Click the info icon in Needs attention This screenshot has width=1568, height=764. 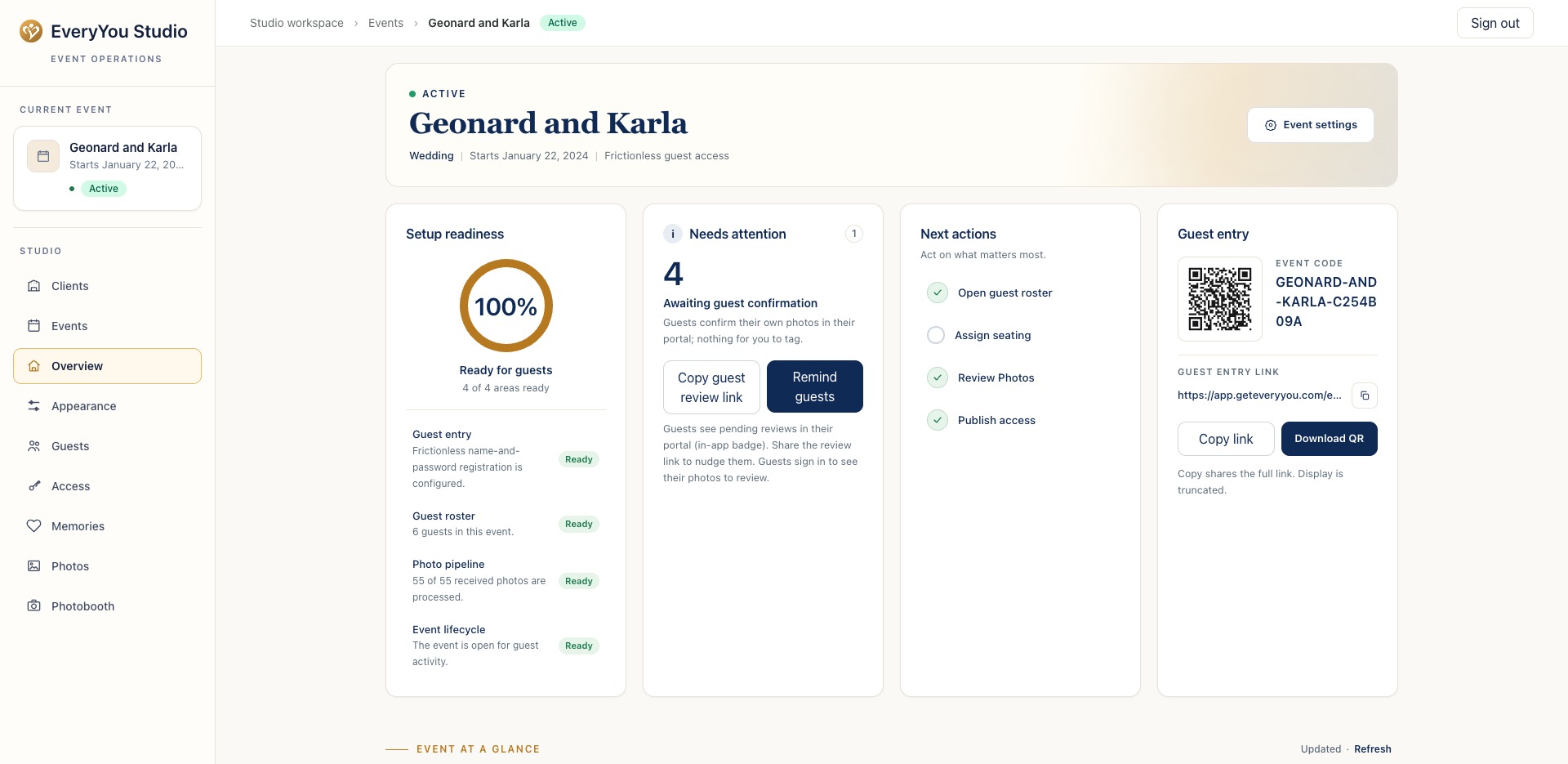[x=673, y=234]
